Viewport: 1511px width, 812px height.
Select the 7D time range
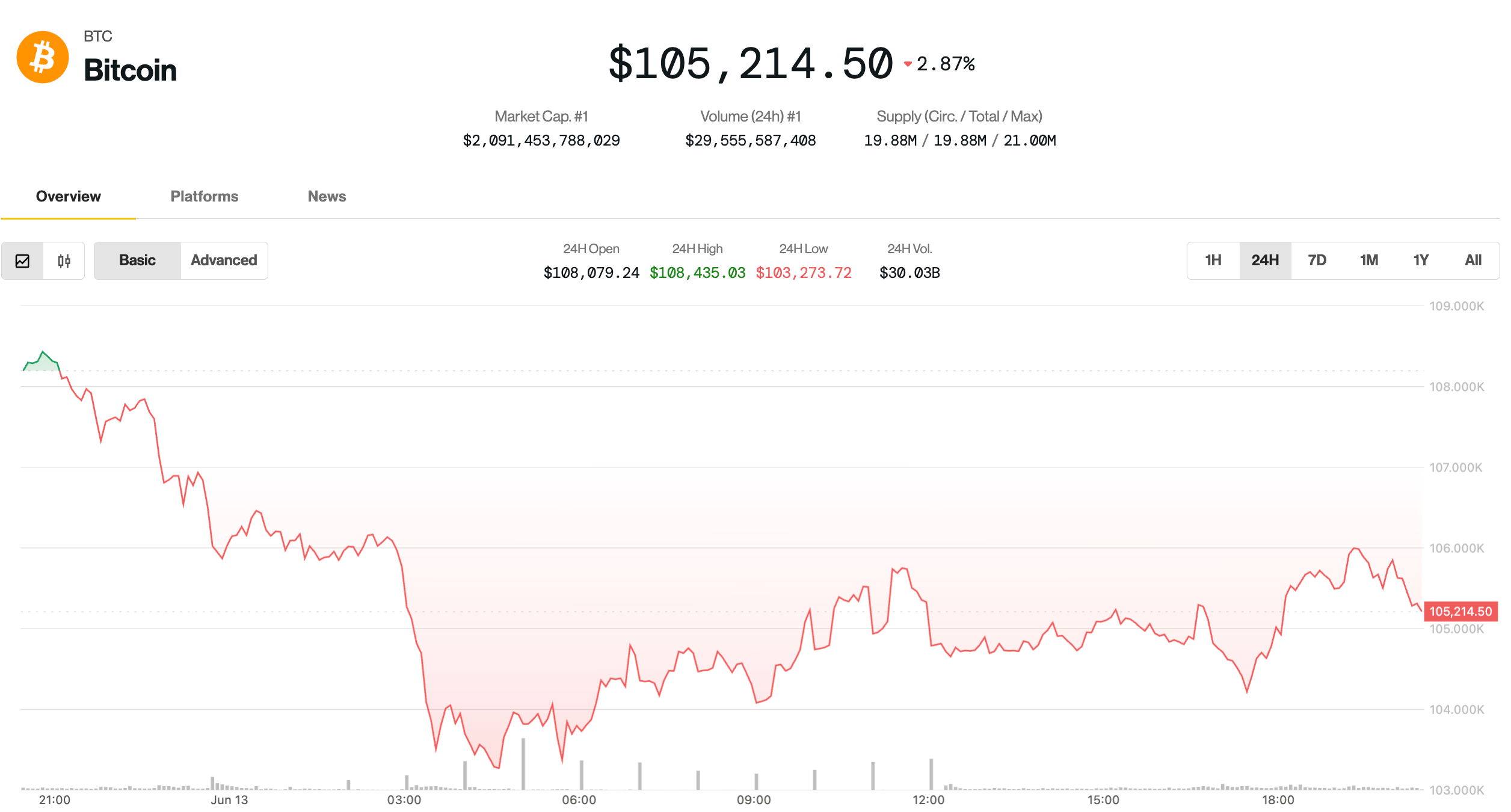1317,260
